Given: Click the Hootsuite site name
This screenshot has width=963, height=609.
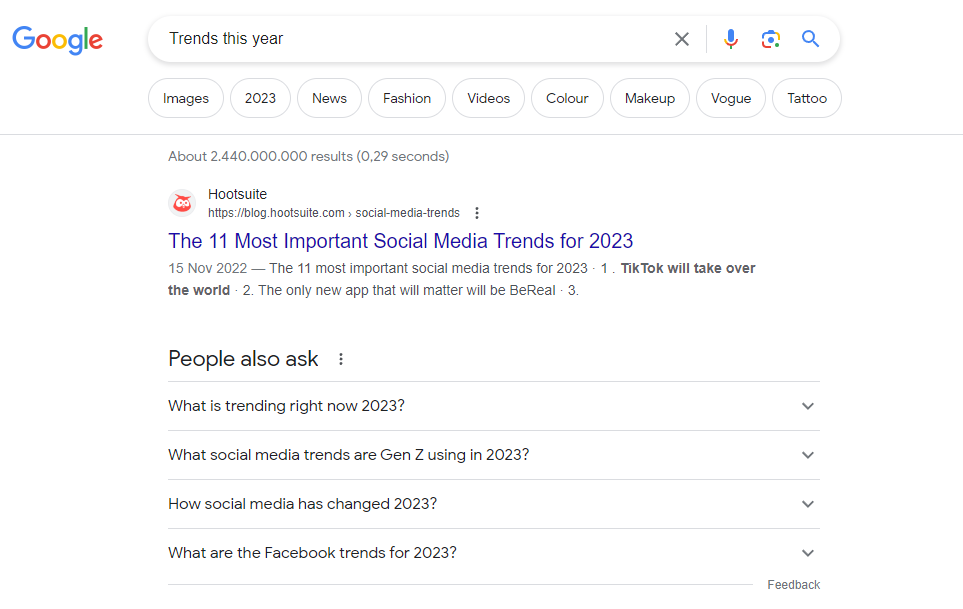Looking at the screenshot, I should 237,194.
